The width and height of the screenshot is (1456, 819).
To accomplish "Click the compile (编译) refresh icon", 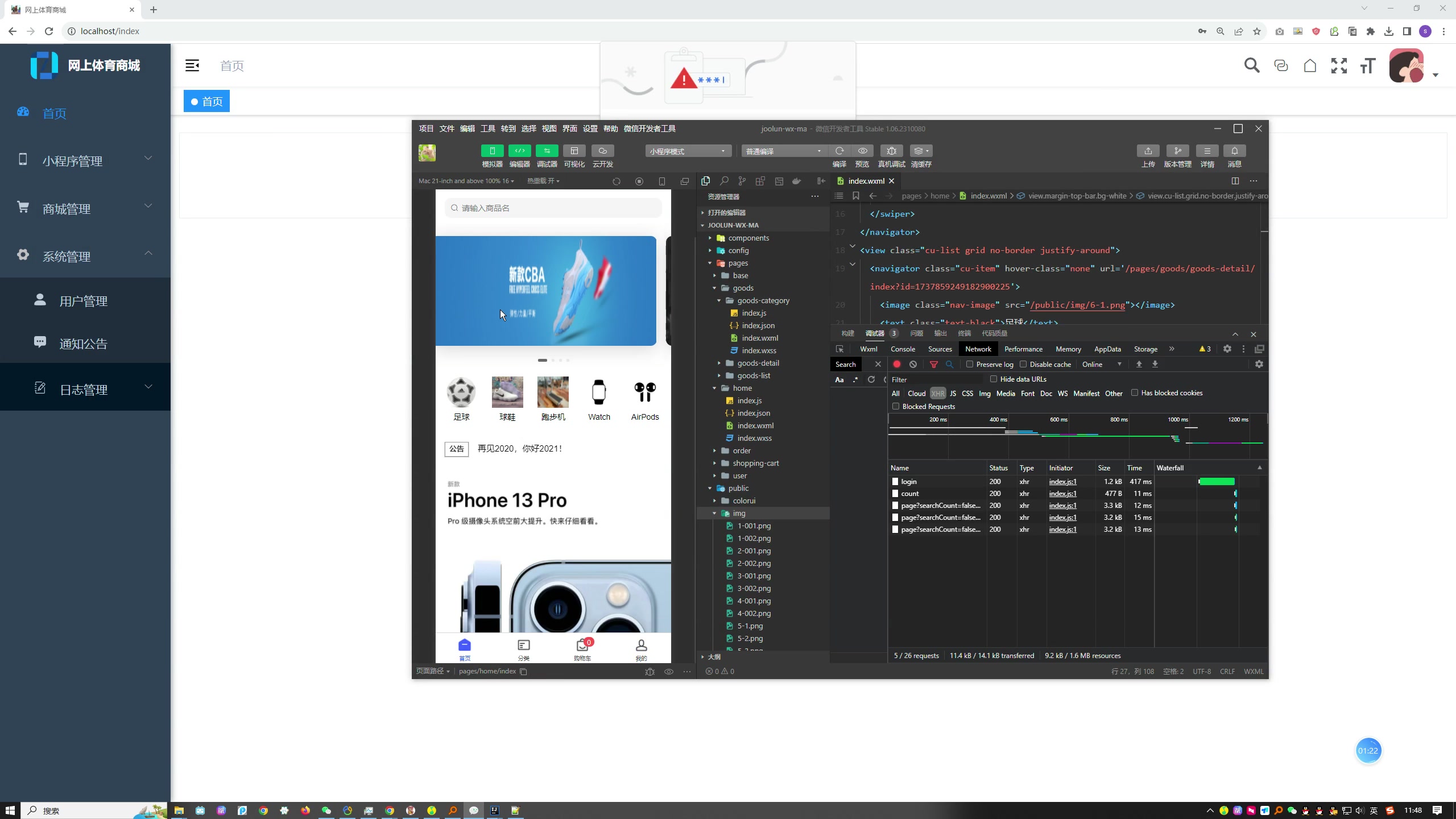I will point(839,151).
